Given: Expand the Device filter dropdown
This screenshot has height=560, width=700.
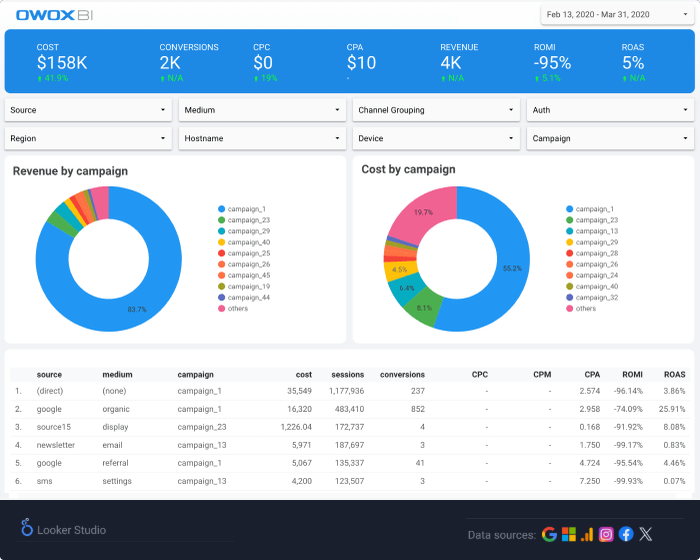Looking at the screenshot, I should (x=436, y=138).
